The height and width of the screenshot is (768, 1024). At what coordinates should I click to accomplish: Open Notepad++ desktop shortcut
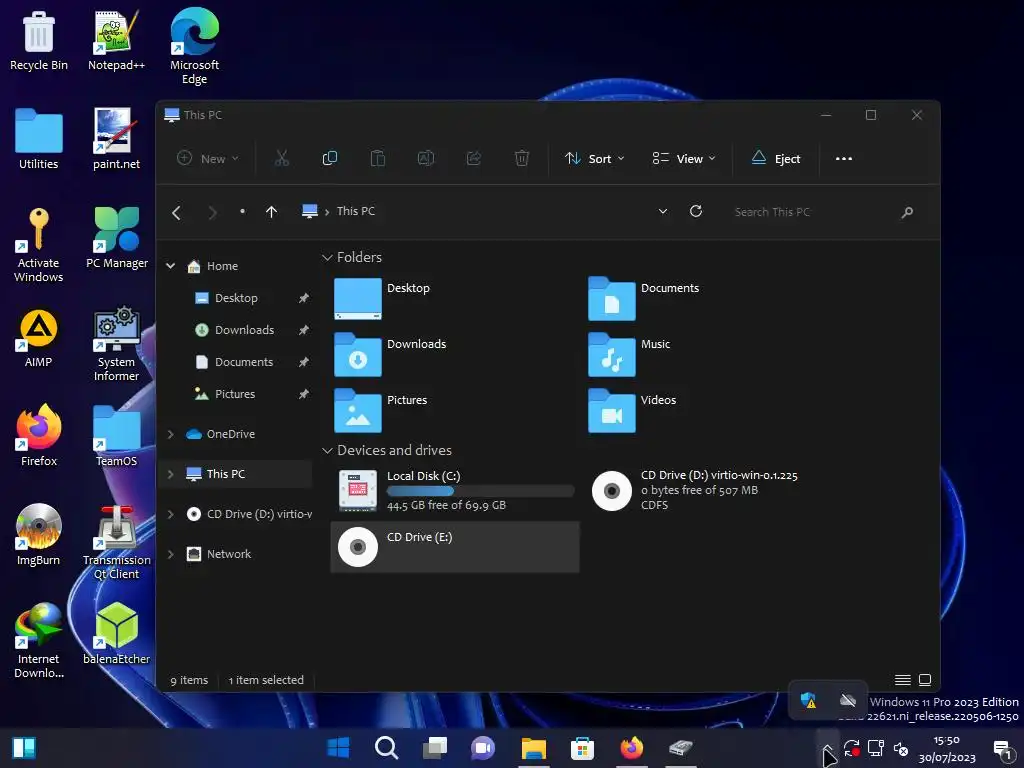[116, 40]
